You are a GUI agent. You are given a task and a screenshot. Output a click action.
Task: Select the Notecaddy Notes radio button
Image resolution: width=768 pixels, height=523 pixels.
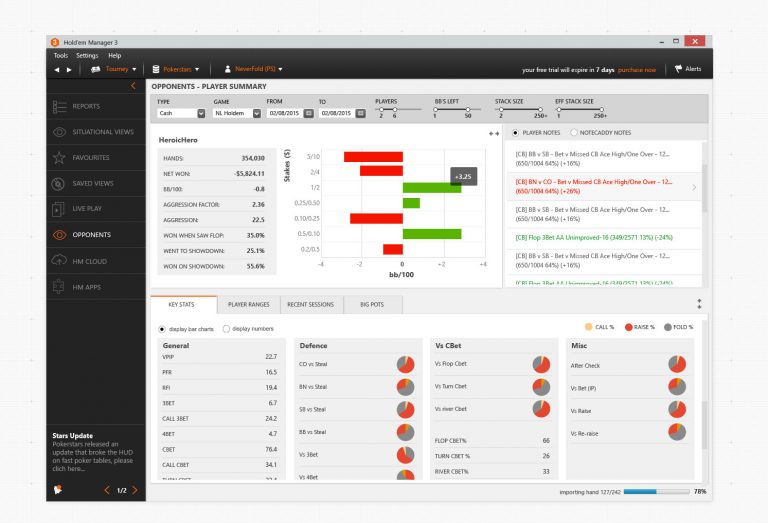point(574,133)
